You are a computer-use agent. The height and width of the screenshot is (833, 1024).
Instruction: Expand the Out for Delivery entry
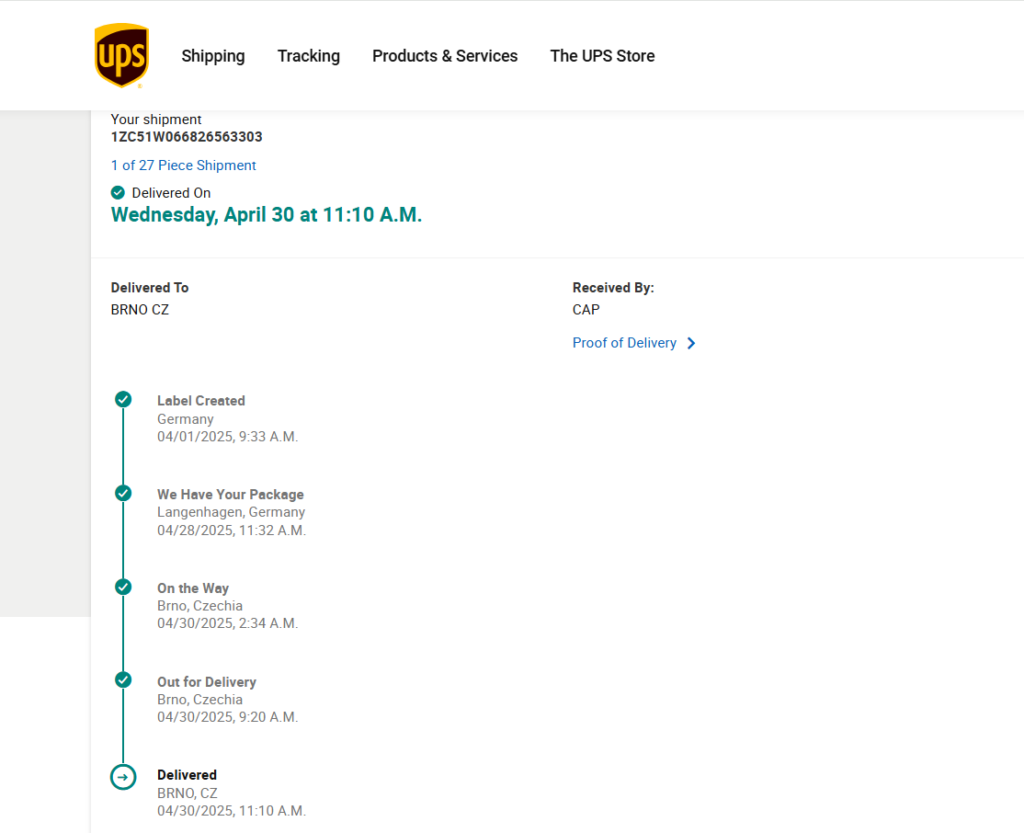[207, 681]
